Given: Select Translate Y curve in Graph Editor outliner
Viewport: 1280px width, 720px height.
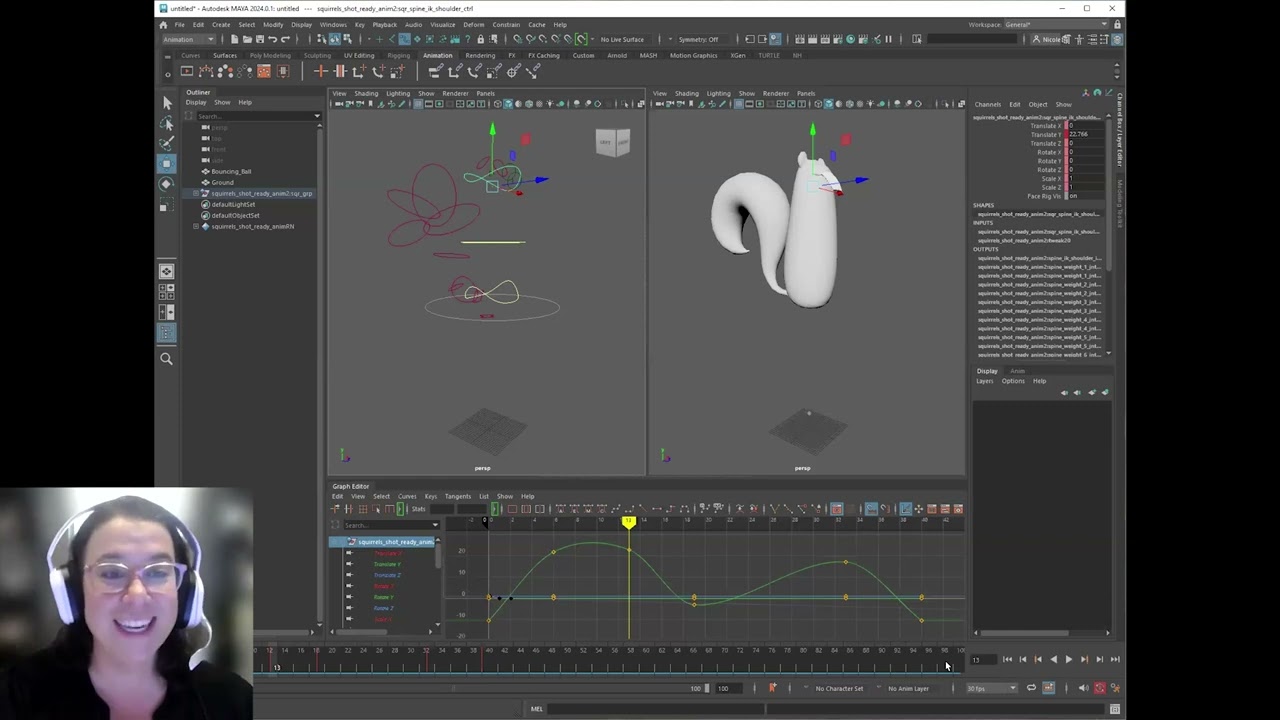Looking at the screenshot, I should 387,564.
